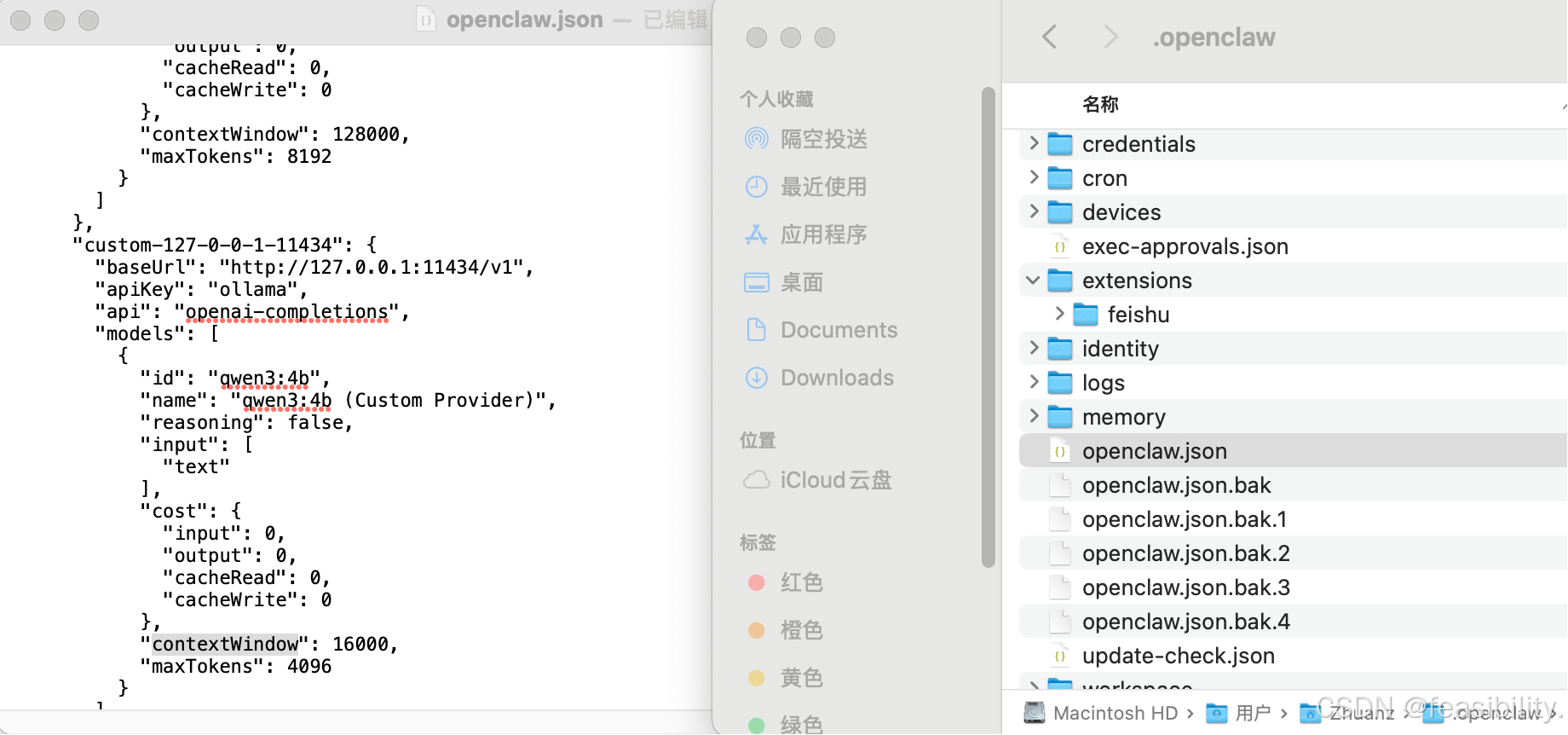Viewport: 1568px width, 735px height.
Task: Open Downloads in Finder sidebar
Action: [x=838, y=378]
